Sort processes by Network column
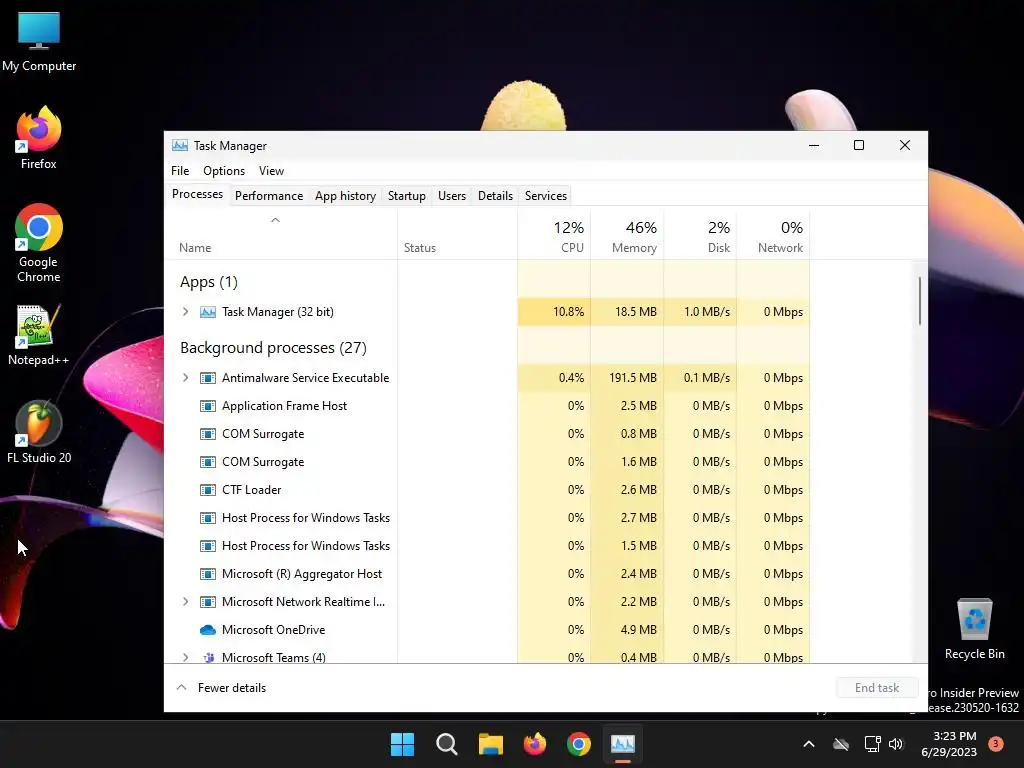 pos(773,236)
